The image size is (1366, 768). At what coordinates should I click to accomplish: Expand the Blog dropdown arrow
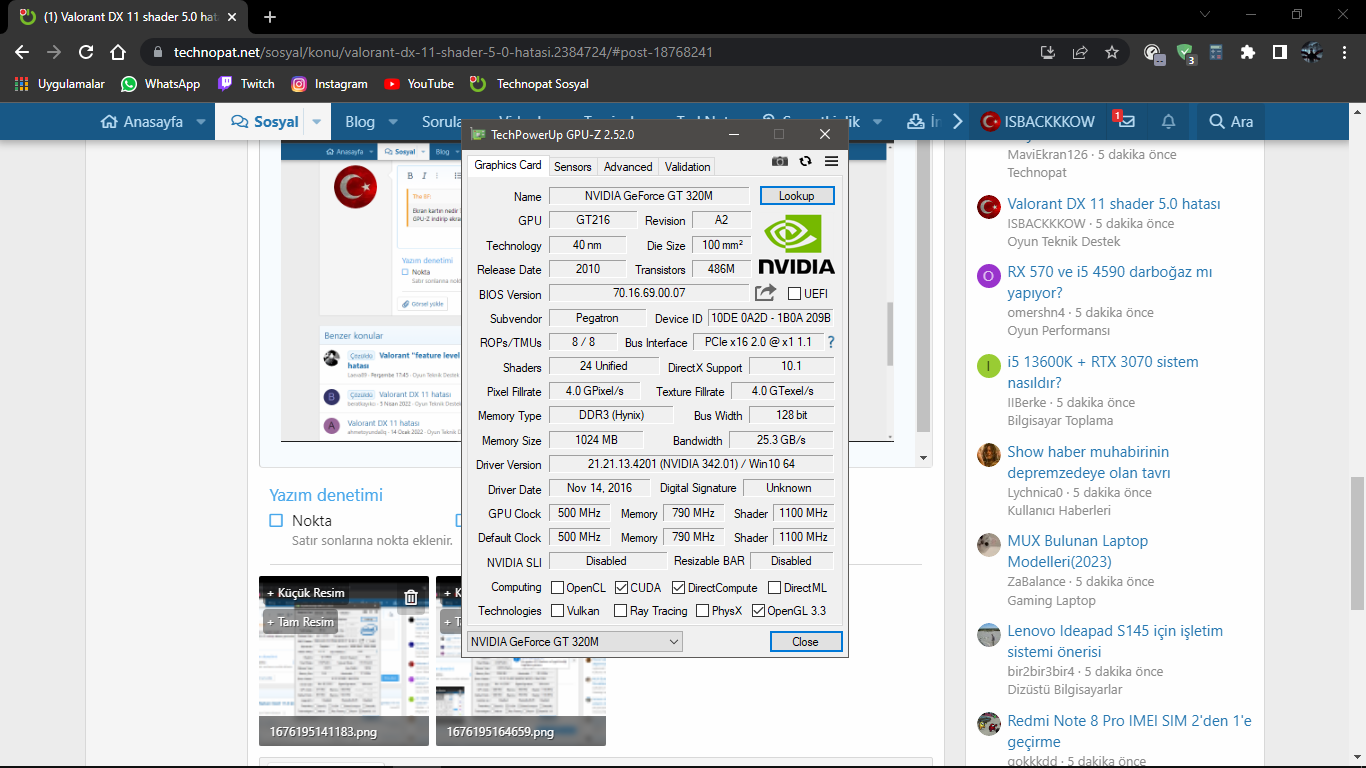393,122
